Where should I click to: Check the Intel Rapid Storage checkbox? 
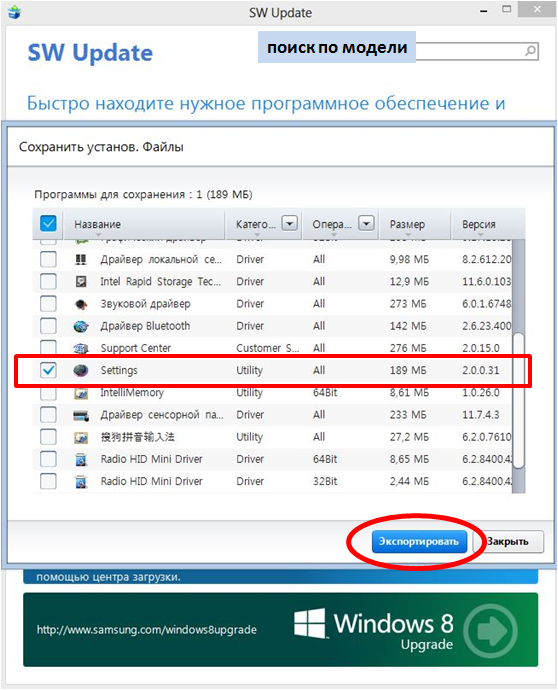[48, 281]
